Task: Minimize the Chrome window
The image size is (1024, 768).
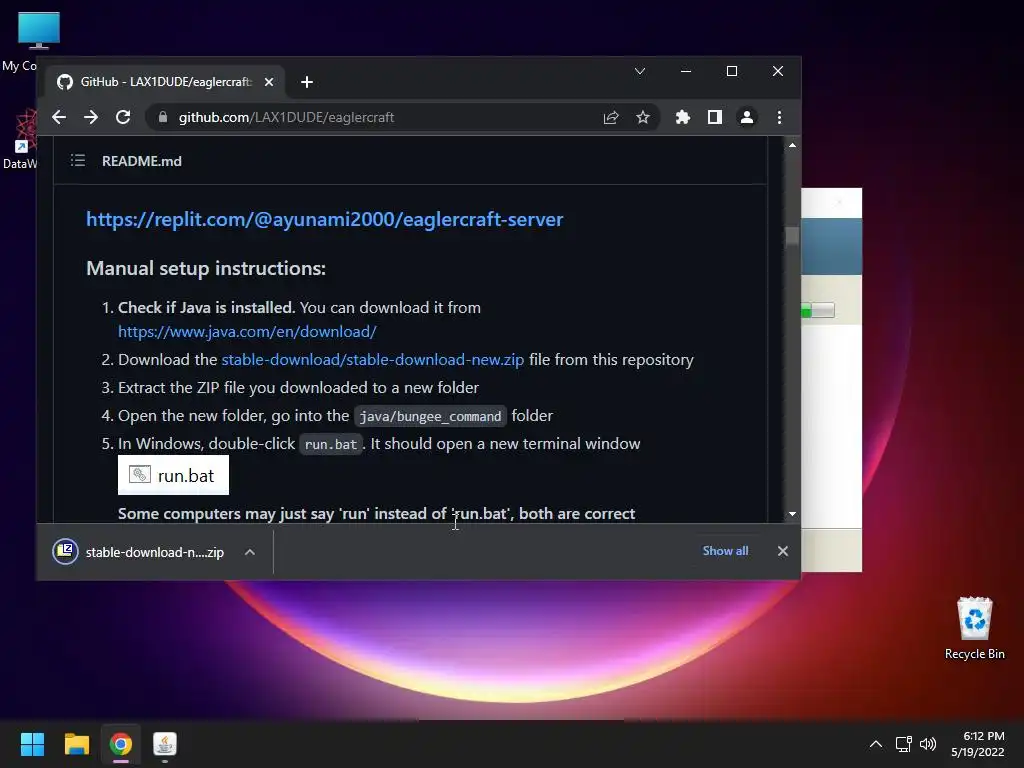Action: pos(686,71)
